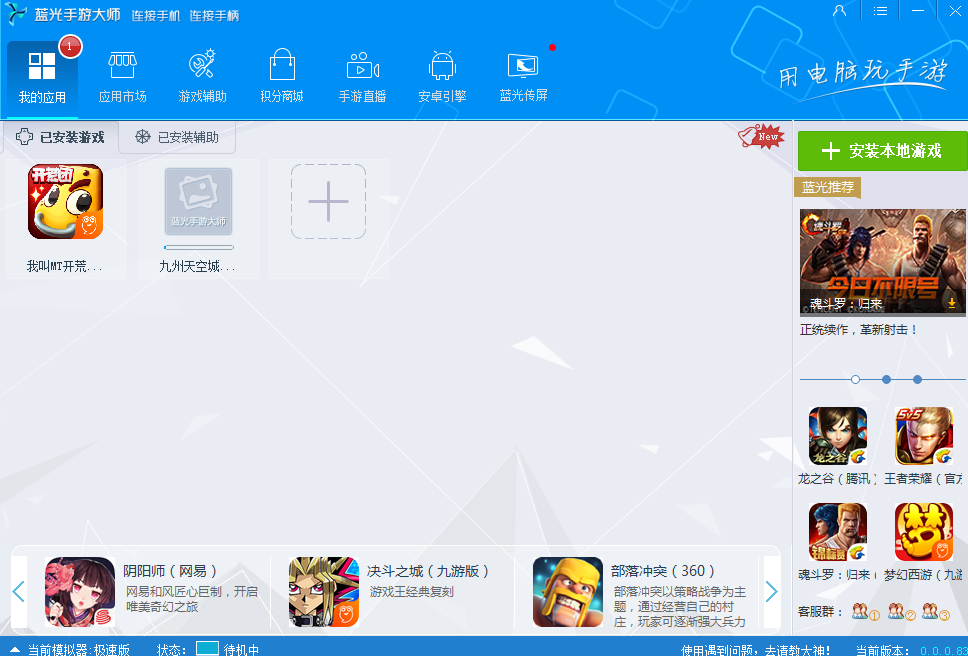This screenshot has width=968, height=656.
Task: Switch to the 已安装游戏 tab
Action: tap(60, 137)
